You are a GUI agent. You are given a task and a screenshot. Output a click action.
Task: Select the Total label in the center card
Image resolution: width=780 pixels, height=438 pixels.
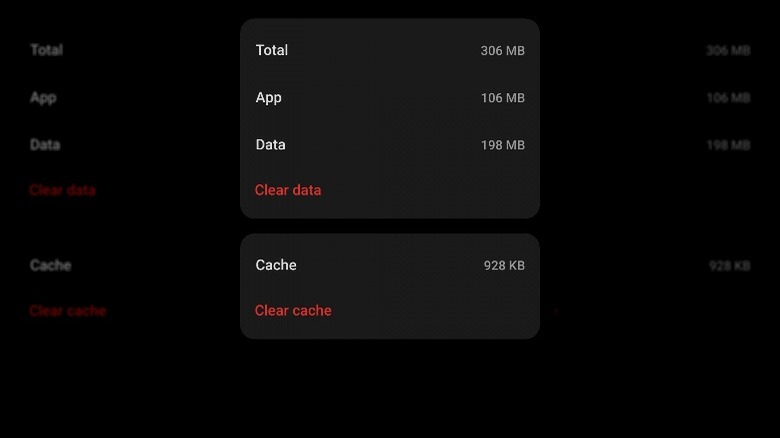click(272, 50)
